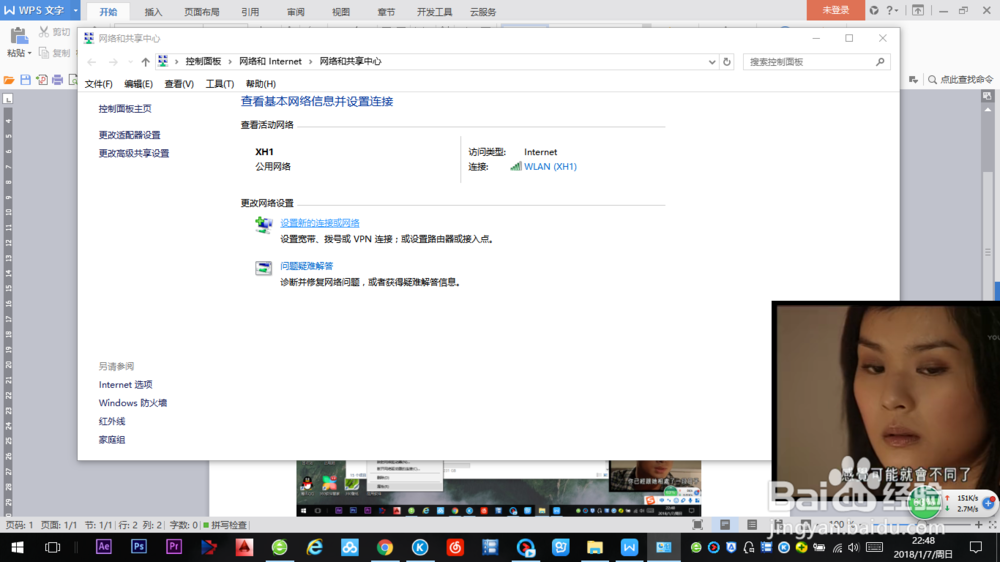Click the WPS help question mark icon

coord(889,10)
